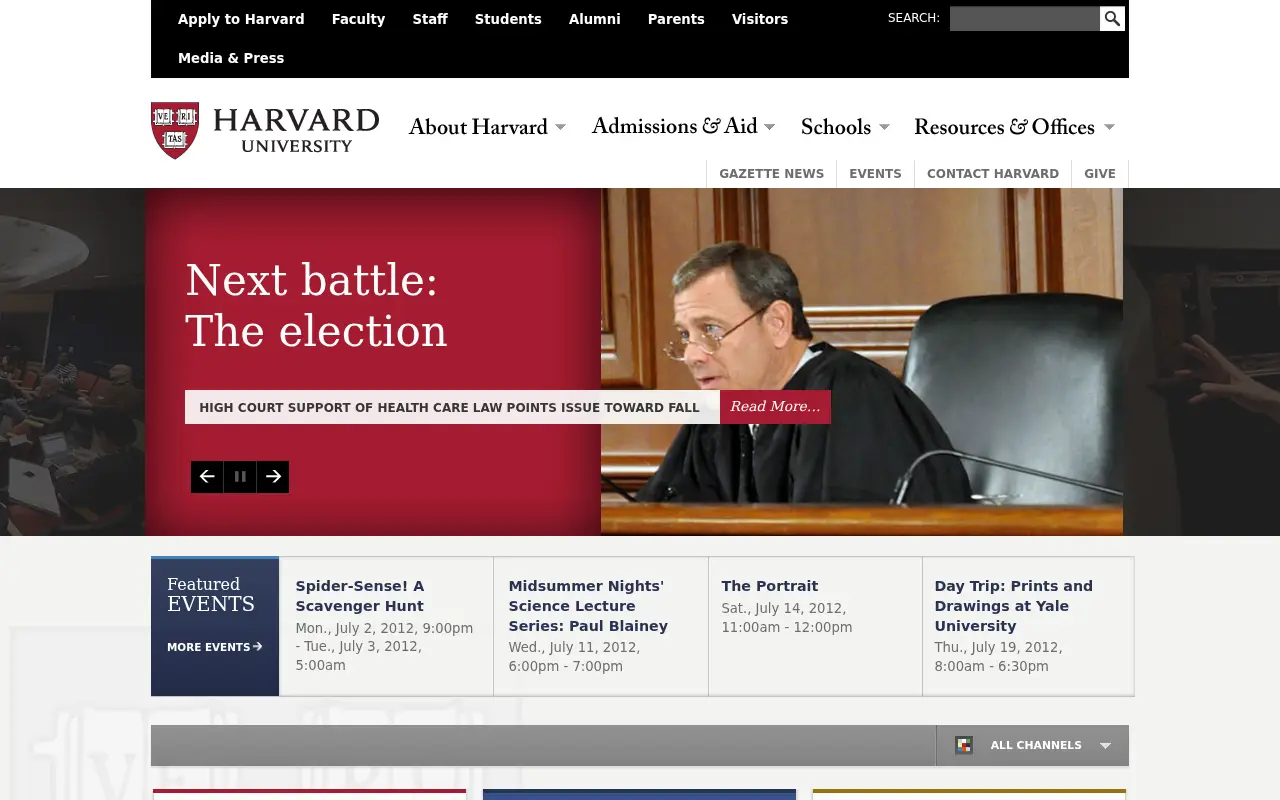Click 'Next battle: The election' heading
Screen dimensions: 1280x800
tap(316, 305)
